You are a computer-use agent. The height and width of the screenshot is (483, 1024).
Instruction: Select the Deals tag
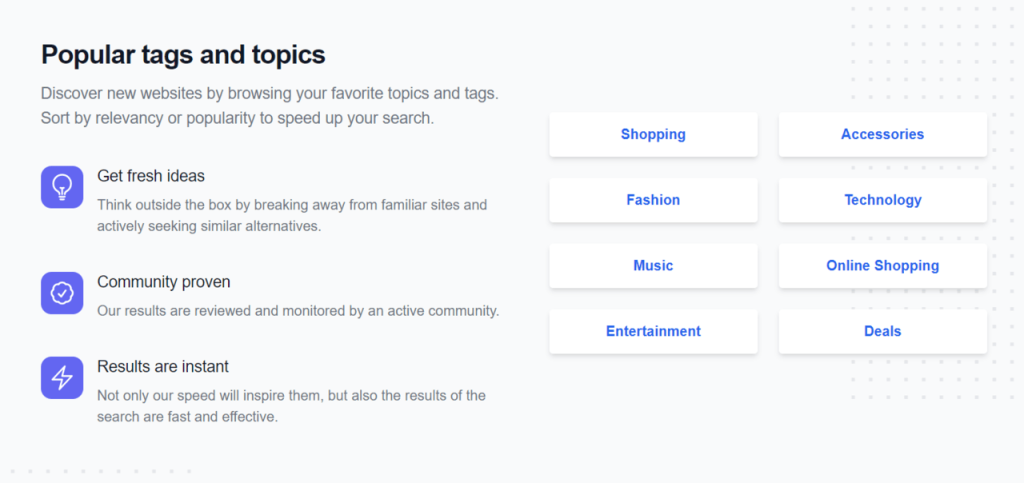(882, 332)
